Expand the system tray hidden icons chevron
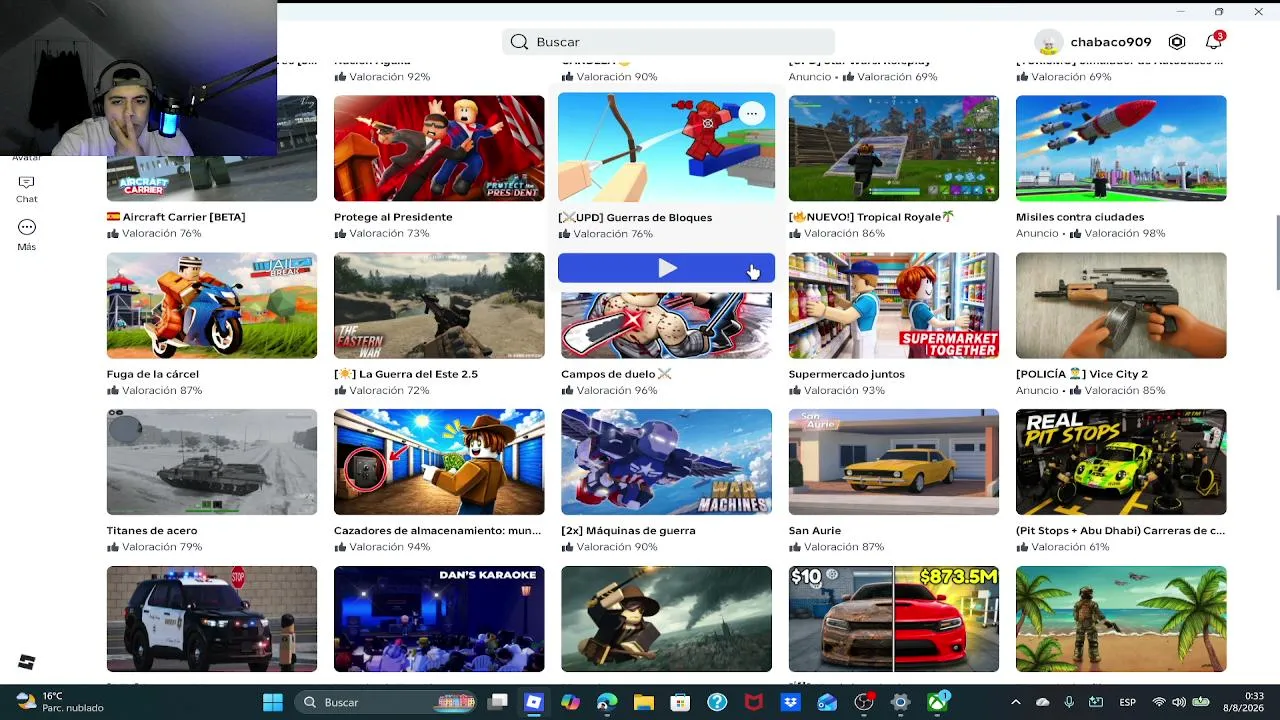Viewport: 1280px width, 720px height. click(1016, 702)
